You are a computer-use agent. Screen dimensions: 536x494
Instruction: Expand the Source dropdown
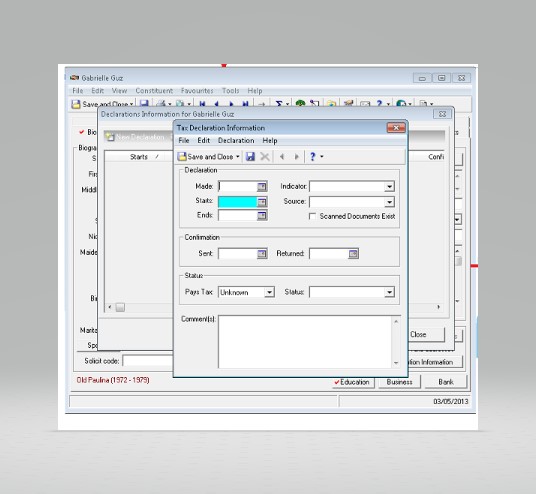coord(389,202)
